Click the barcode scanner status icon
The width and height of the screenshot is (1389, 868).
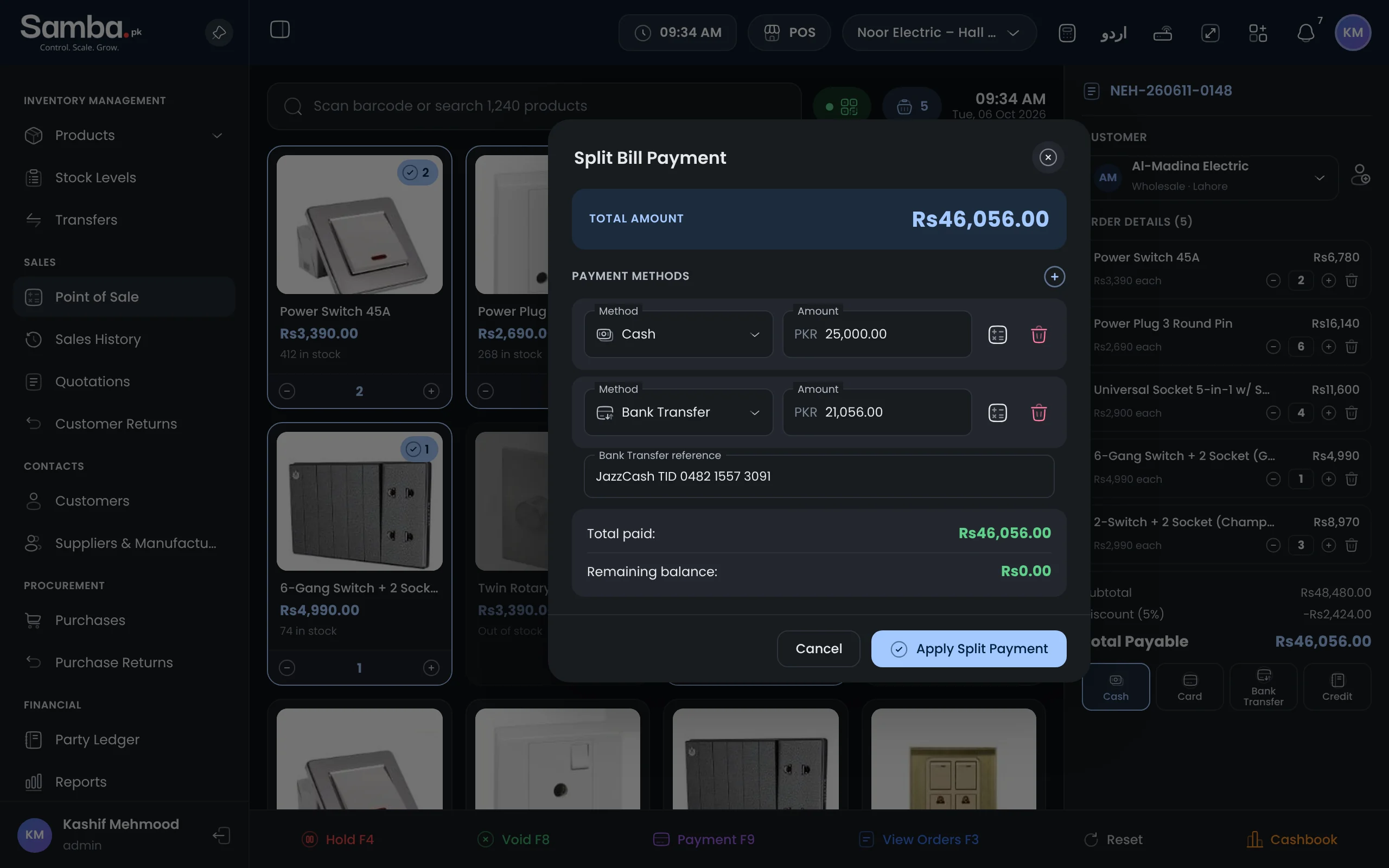[x=842, y=106]
